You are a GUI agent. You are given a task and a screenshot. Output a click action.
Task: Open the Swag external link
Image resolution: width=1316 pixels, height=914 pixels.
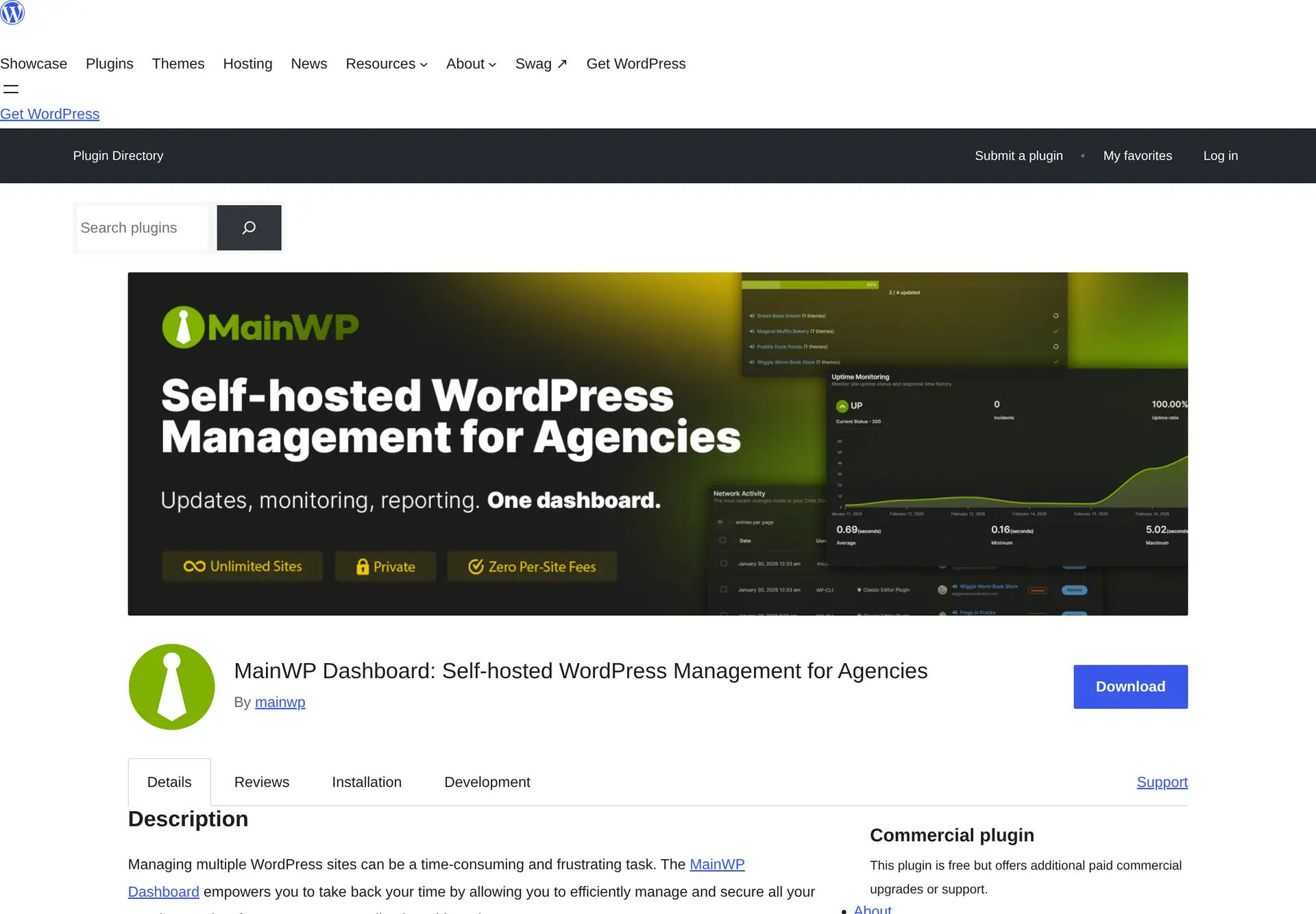click(541, 64)
